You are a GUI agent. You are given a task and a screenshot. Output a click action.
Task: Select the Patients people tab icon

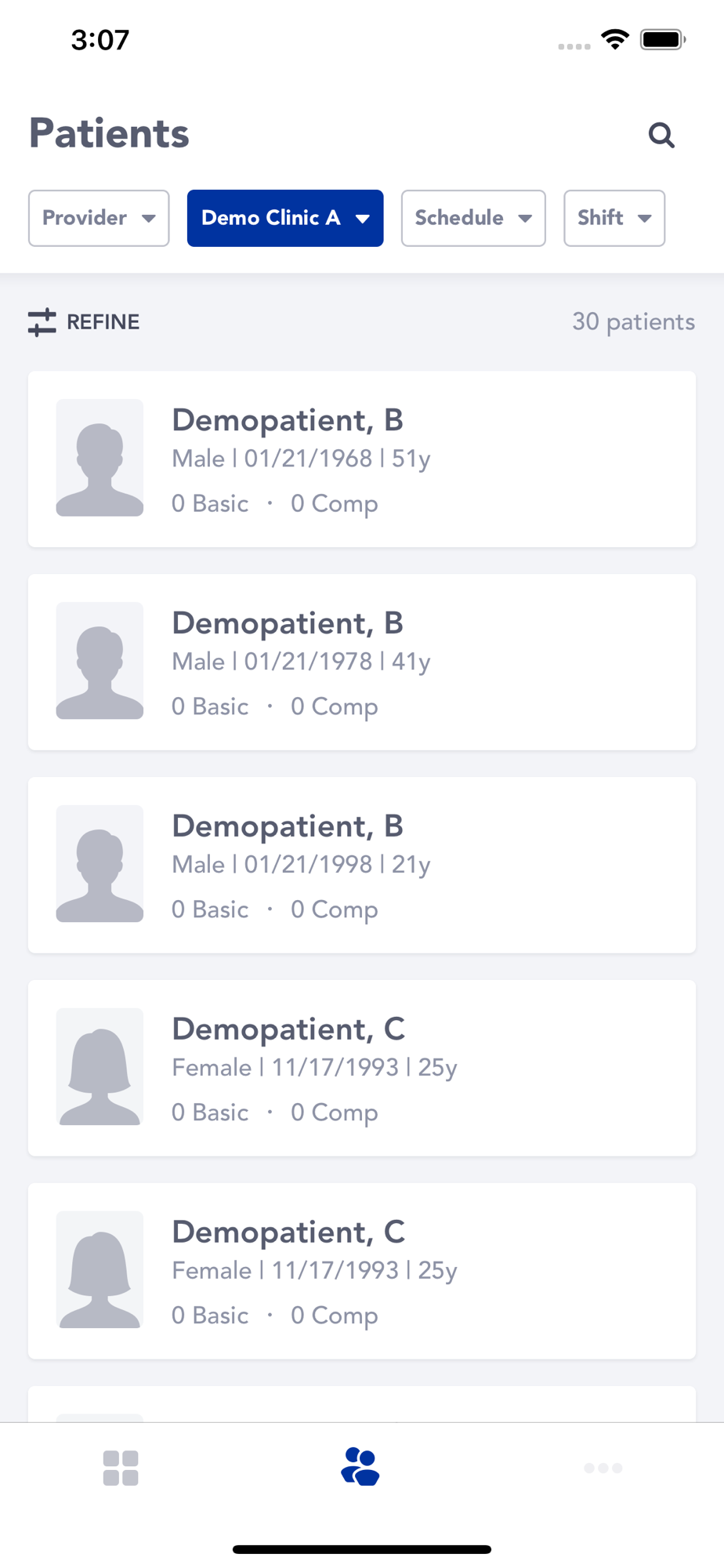tap(360, 1467)
